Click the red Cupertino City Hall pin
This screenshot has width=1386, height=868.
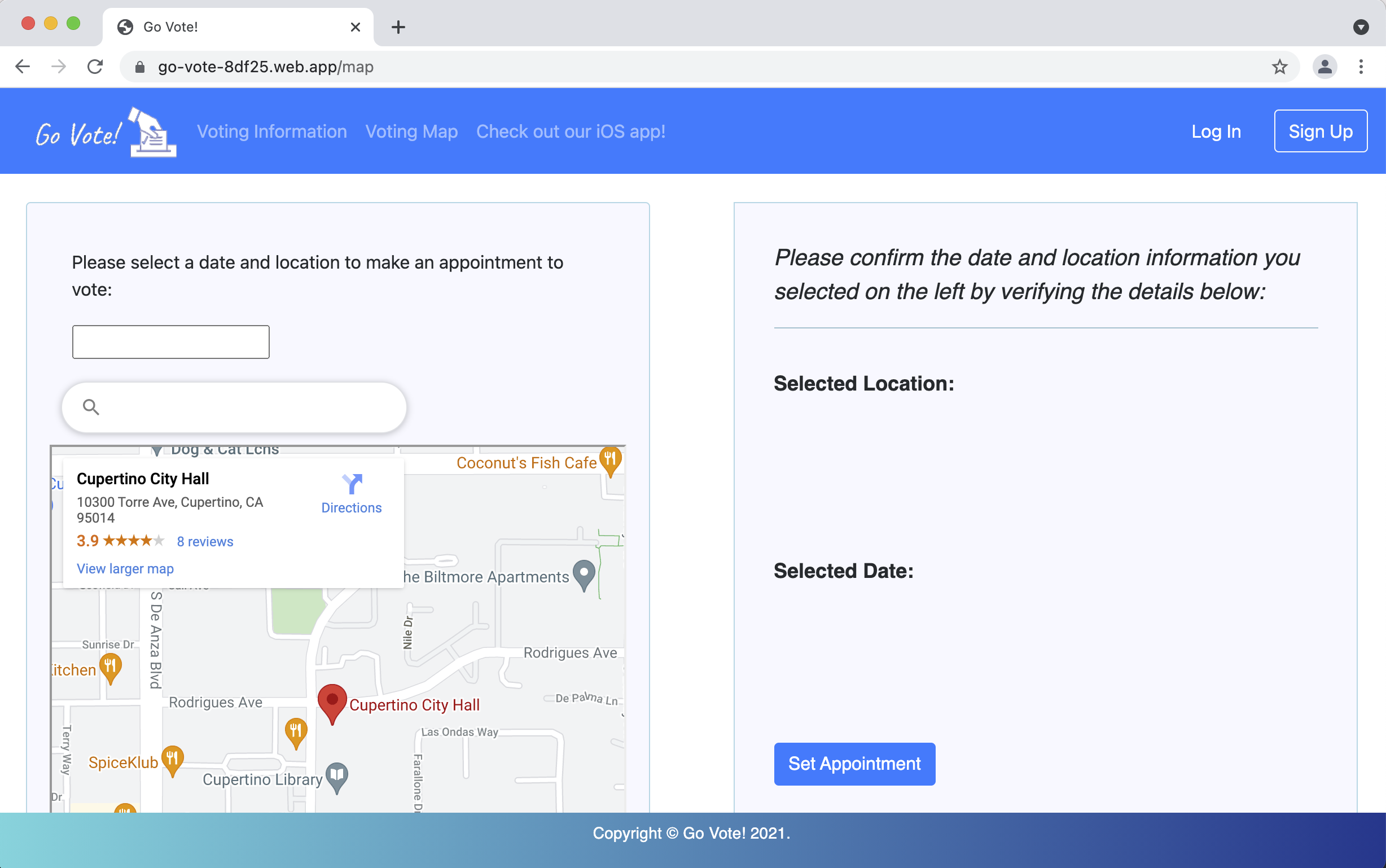click(x=332, y=702)
